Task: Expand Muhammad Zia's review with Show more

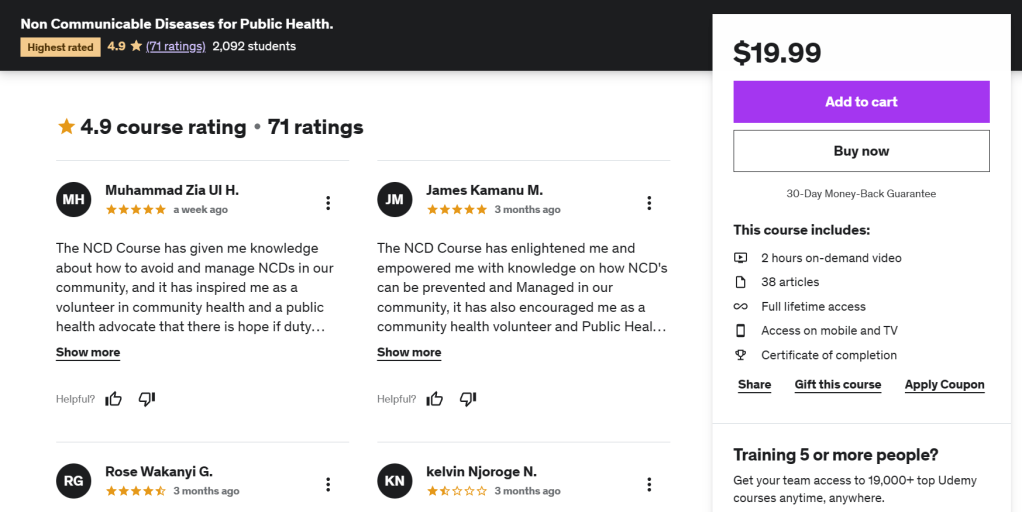Action: 88,352
